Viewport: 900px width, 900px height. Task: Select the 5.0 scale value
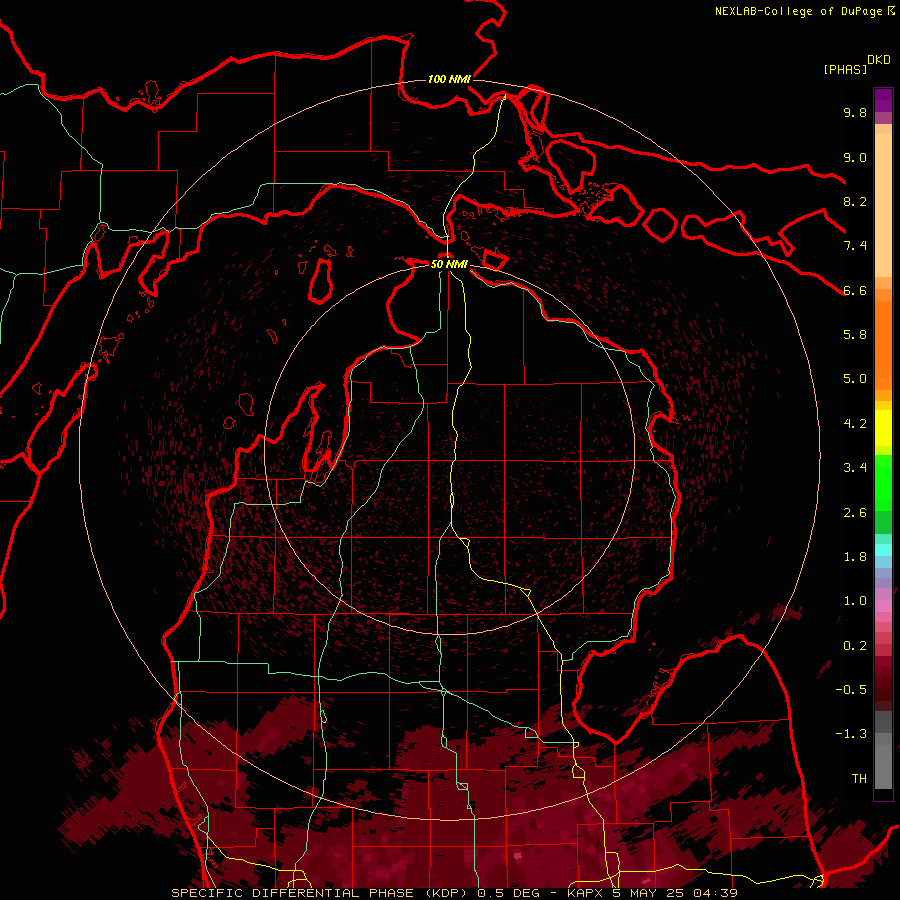pyautogui.click(x=855, y=379)
